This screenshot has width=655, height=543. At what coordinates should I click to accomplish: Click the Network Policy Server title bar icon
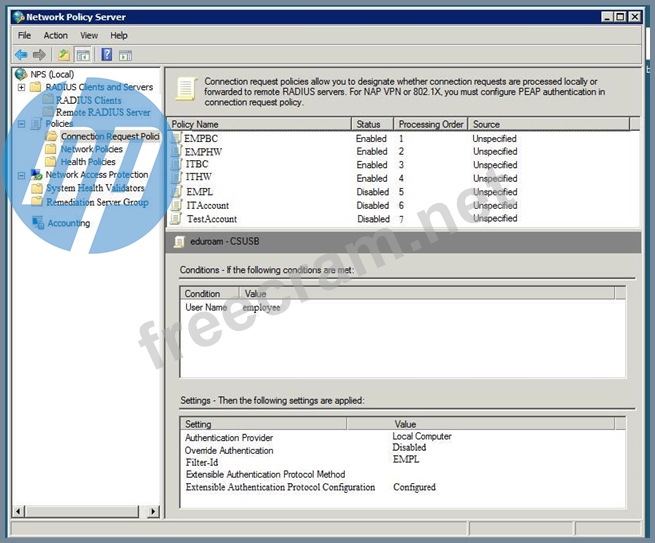18,17
